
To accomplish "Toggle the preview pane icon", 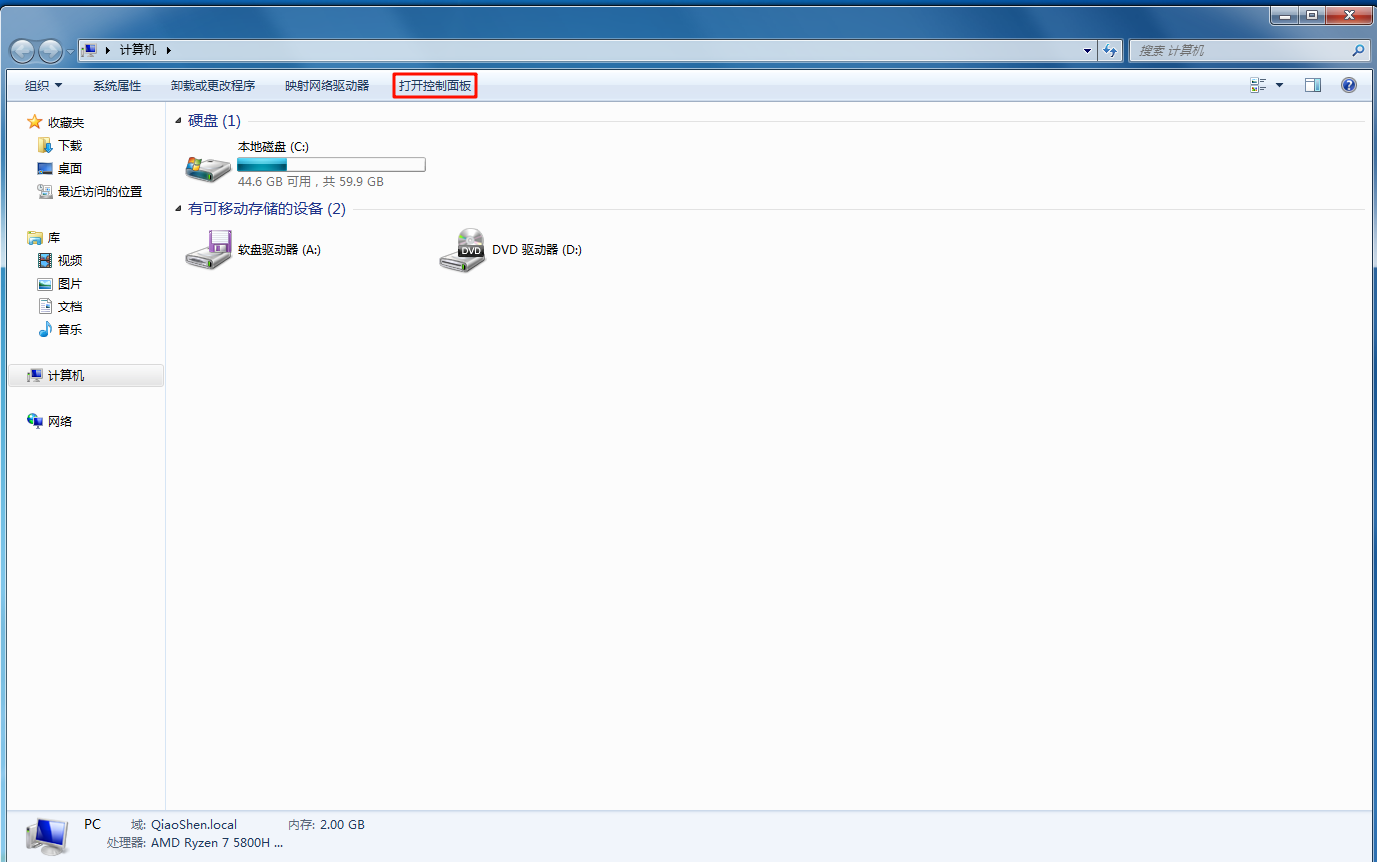I will click(x=1313, y=86).
